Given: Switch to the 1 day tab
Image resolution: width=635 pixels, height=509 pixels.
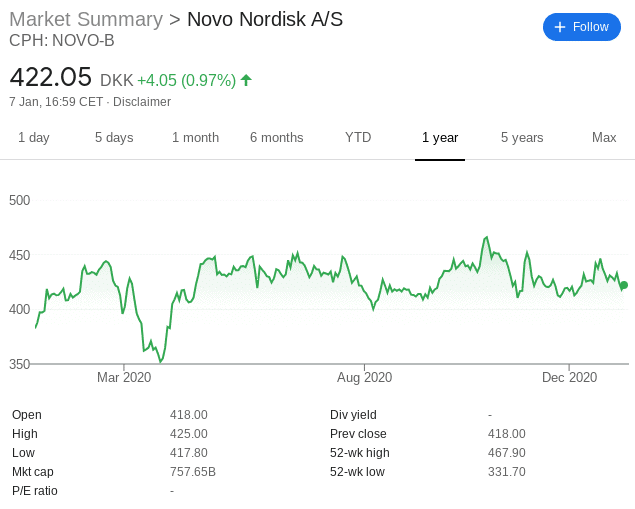Looking at the screenshot, I should (34, 138).
